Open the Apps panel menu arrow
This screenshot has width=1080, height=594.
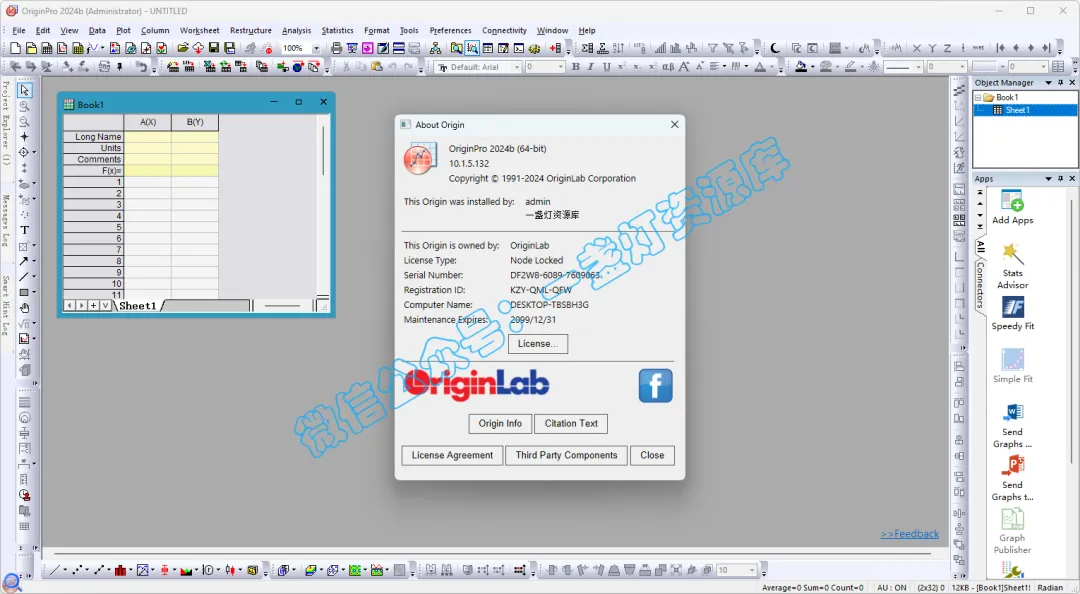point(1048,178)
